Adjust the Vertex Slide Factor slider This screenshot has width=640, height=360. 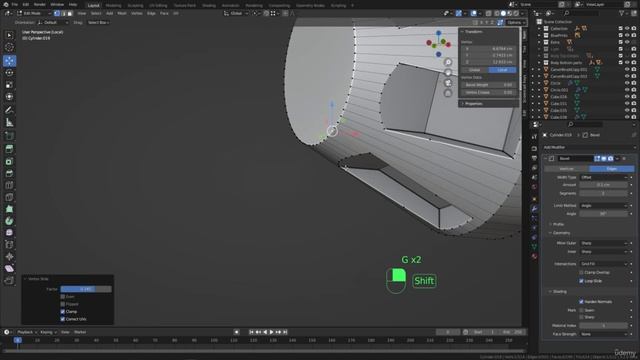coord(86,289)
